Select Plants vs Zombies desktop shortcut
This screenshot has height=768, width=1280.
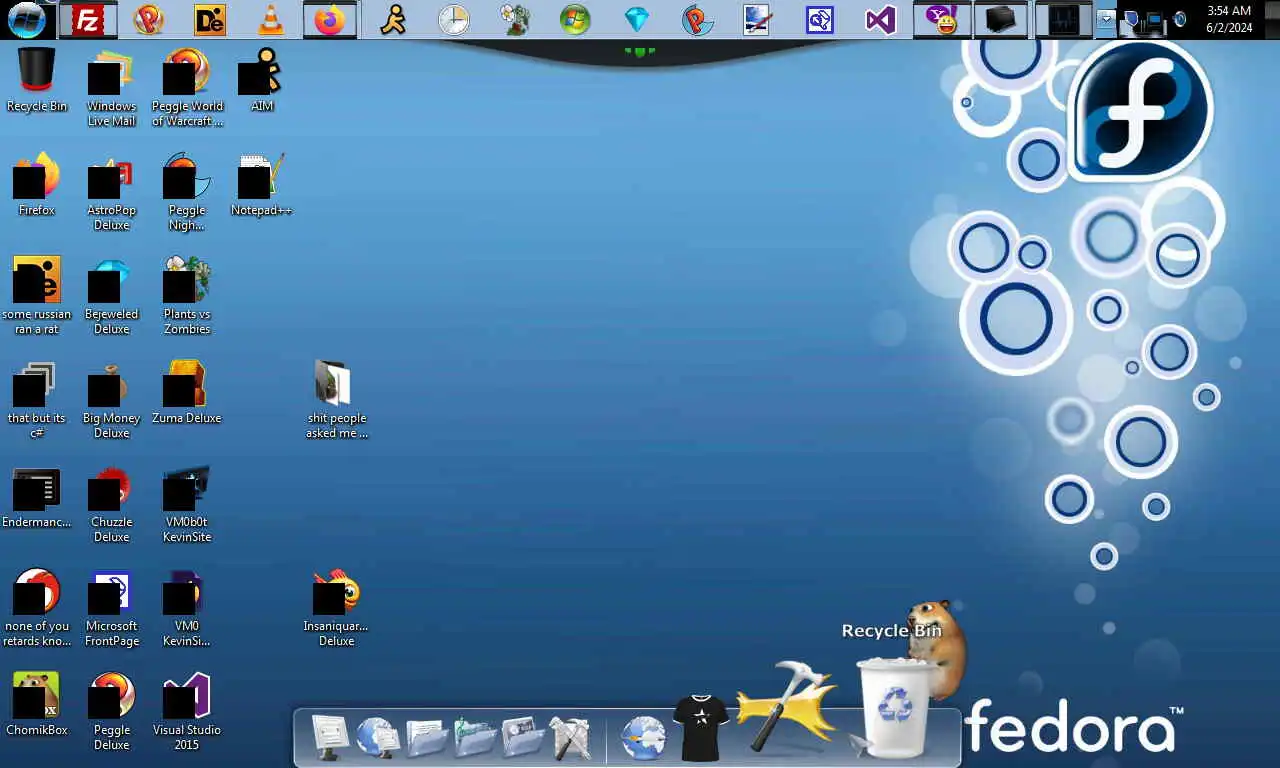(187, 296)
